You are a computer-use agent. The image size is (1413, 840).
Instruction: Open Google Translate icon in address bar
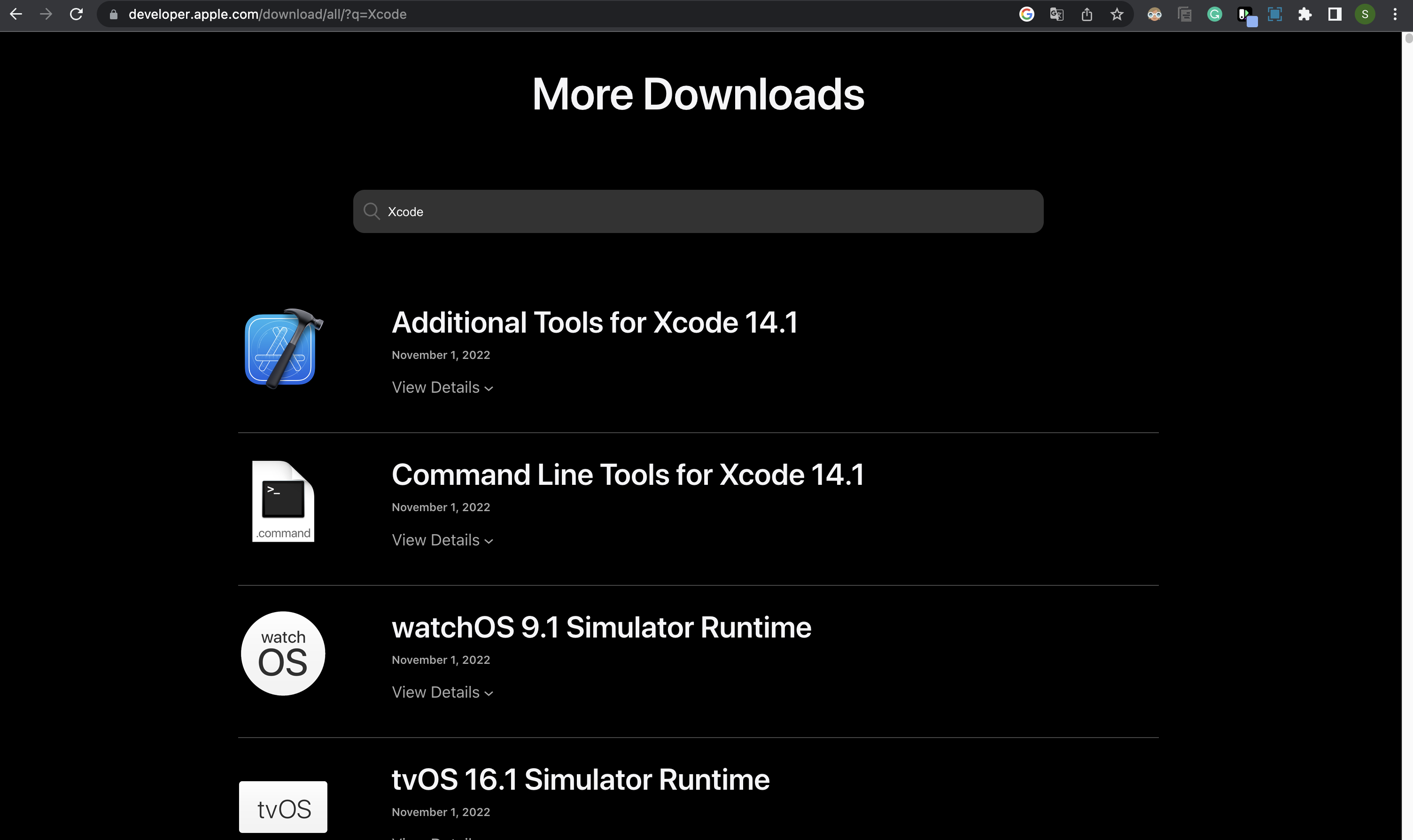coord(1056,14)
